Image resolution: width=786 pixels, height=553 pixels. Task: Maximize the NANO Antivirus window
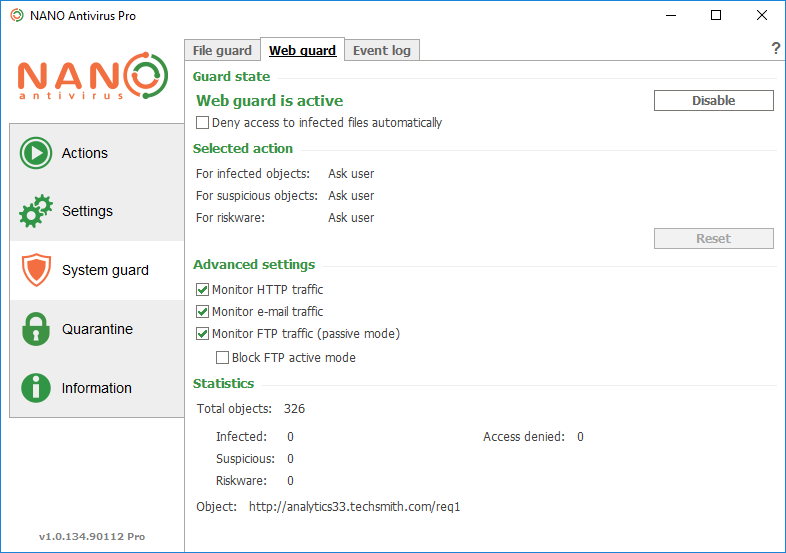[x=716, y=16]
